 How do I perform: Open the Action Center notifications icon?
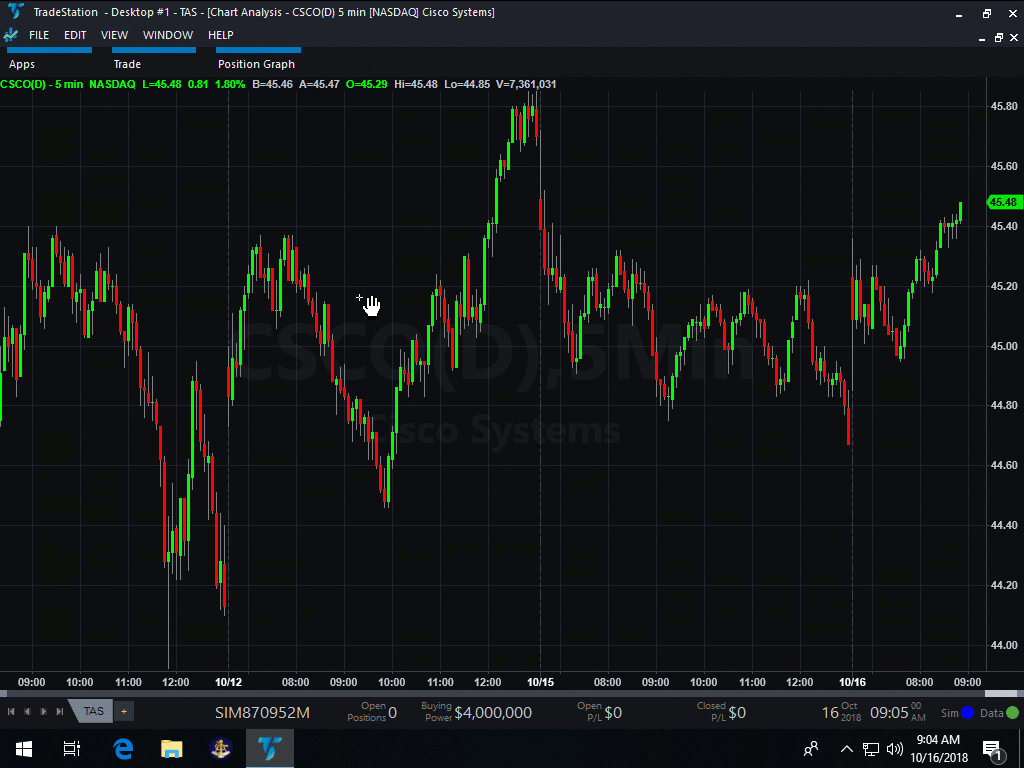click(993, 749)
